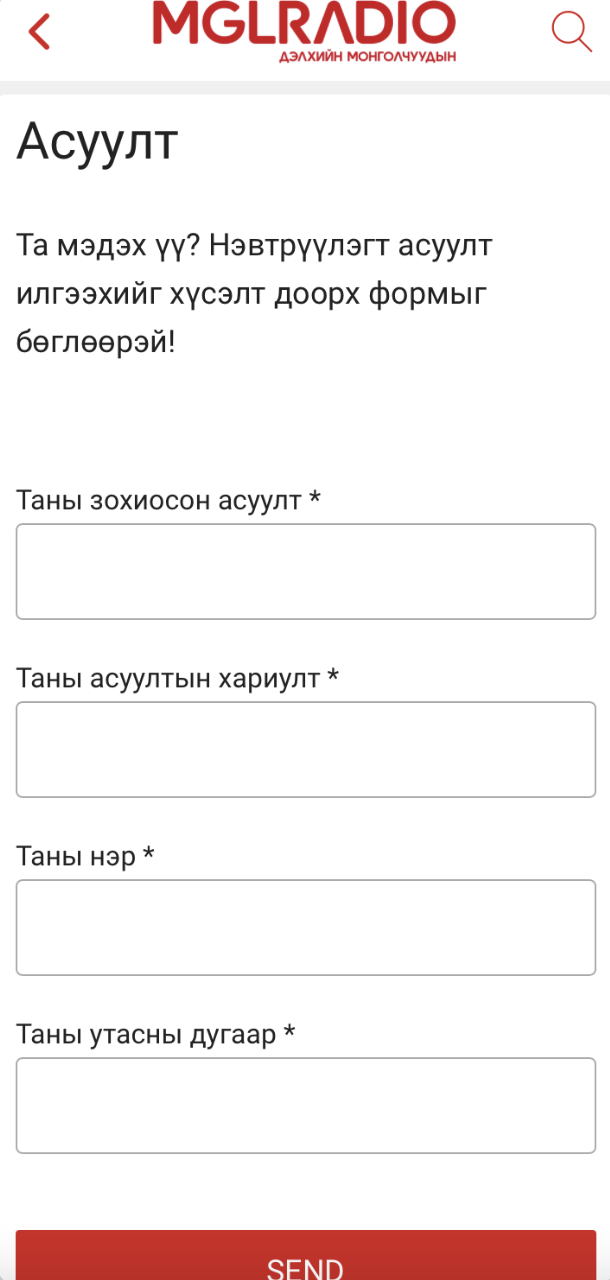Focus the 'Таны утасны дугаар' phone field

[305, 1105]
